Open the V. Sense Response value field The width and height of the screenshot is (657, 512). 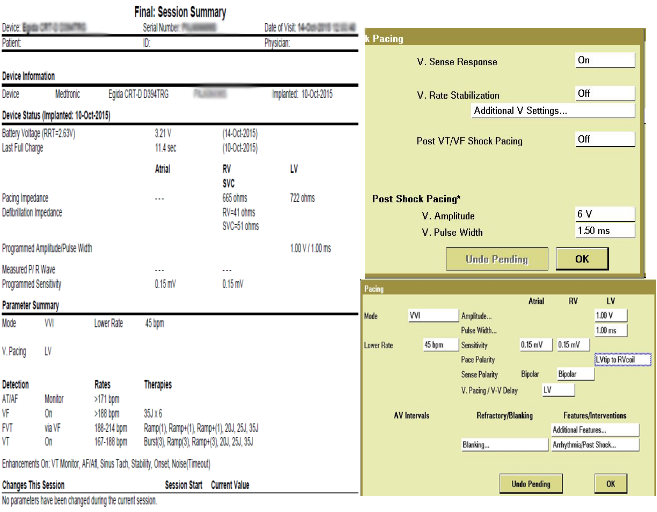(605, 60)
